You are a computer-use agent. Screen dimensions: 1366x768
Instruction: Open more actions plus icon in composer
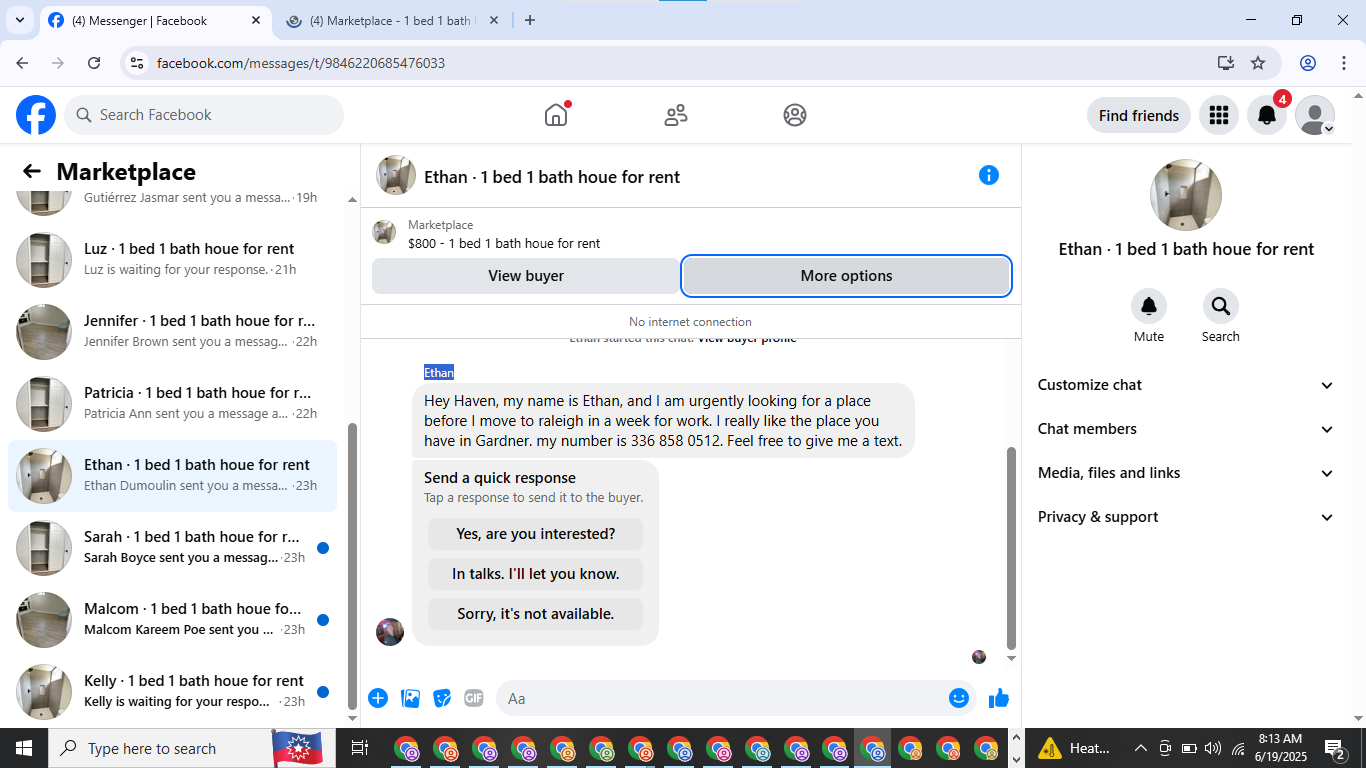point(378,698)
